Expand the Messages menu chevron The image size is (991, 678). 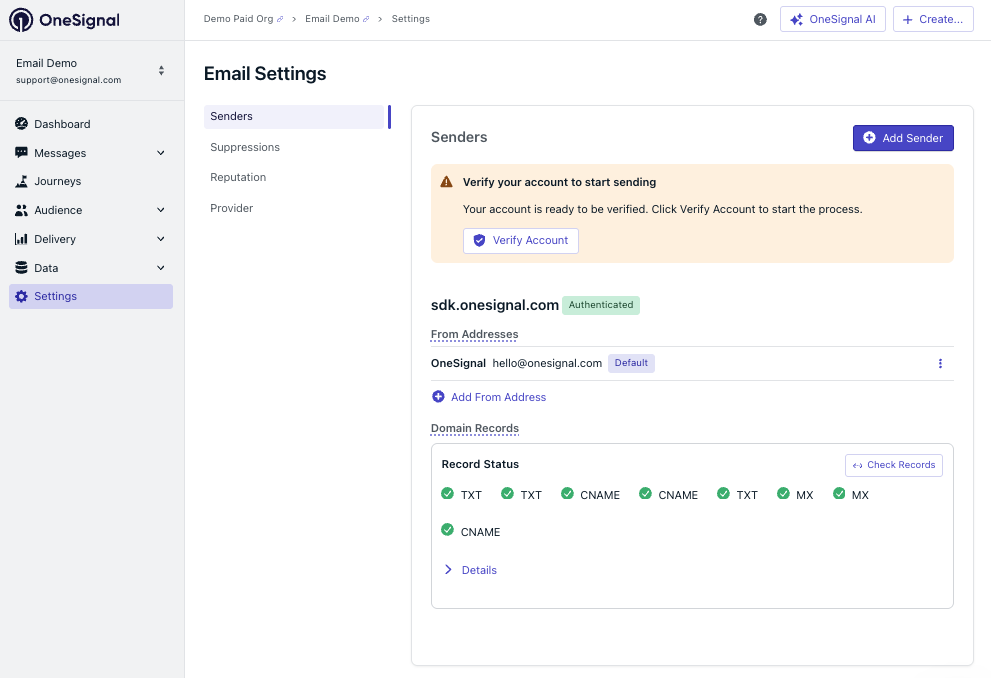pyautogui.click(x=161, y=153)
